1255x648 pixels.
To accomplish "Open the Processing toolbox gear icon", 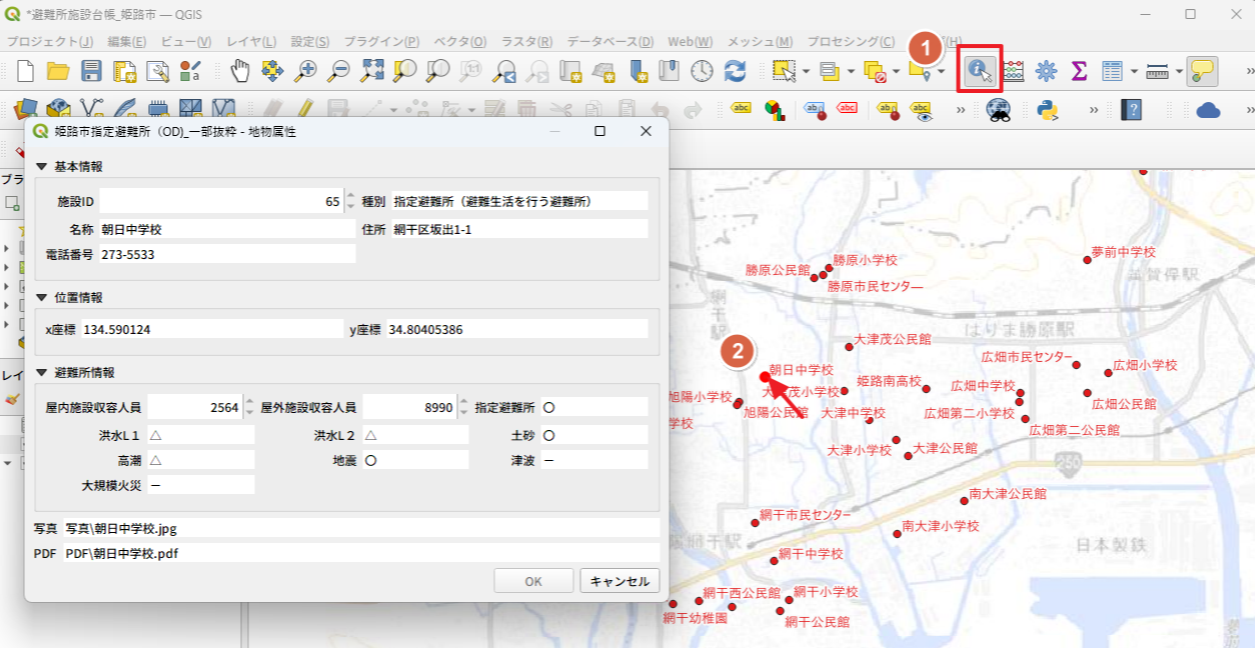I will [1046, 71].
